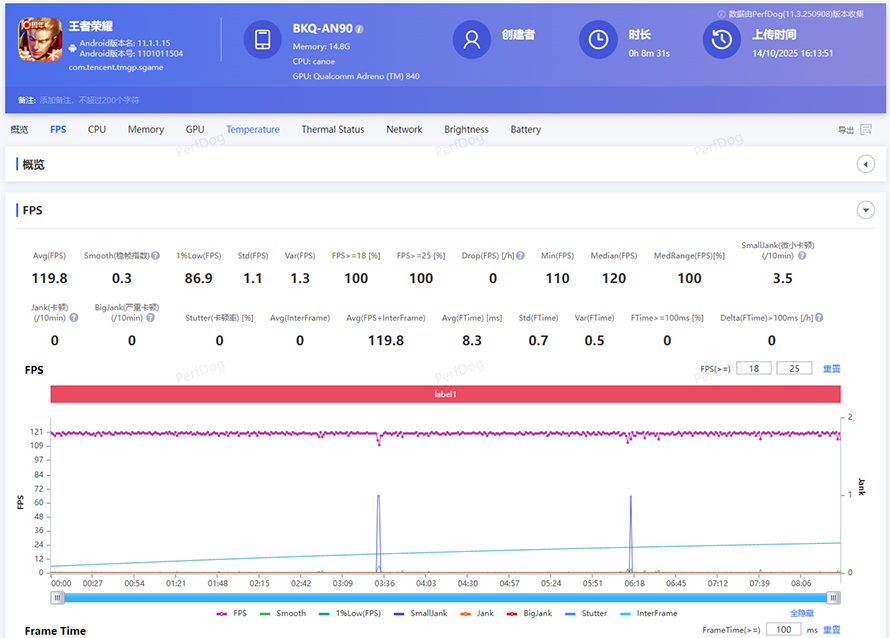Click the 王者荣耀 game app icon
The image size is (890, 638).
click(40, 40)
